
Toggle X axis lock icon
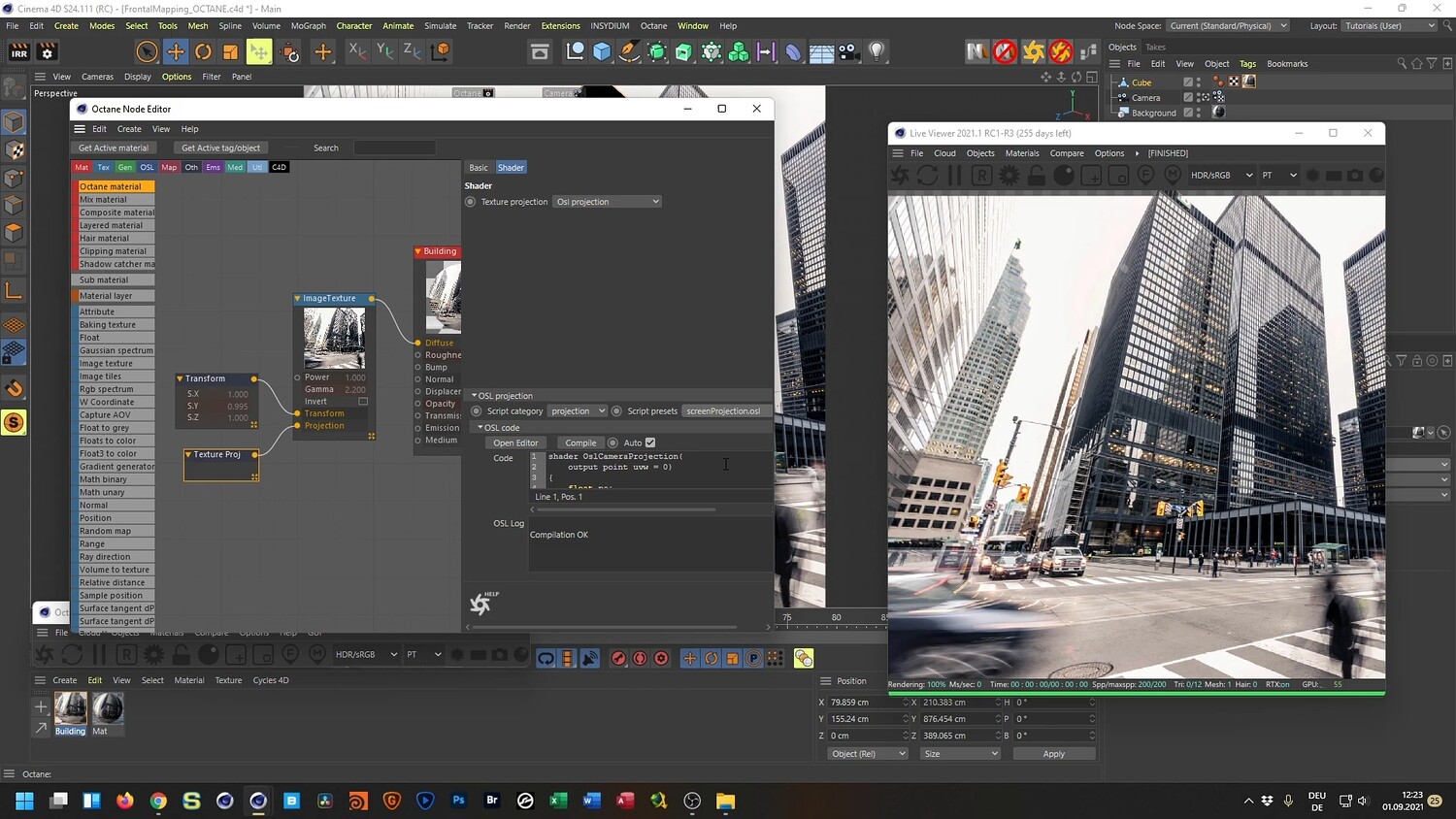[x=357, y=51]
